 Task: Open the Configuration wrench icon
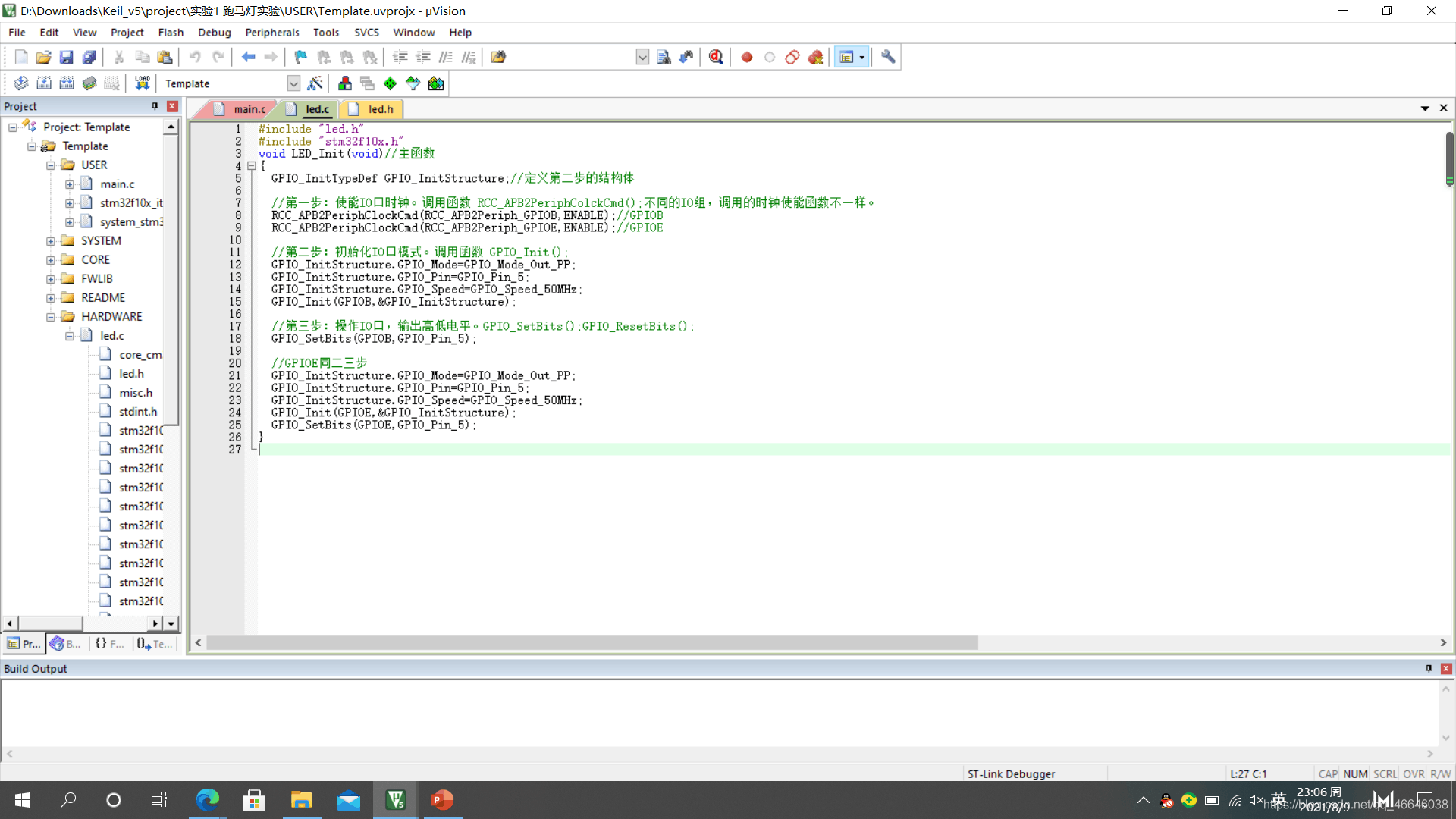tap(888, 57)
